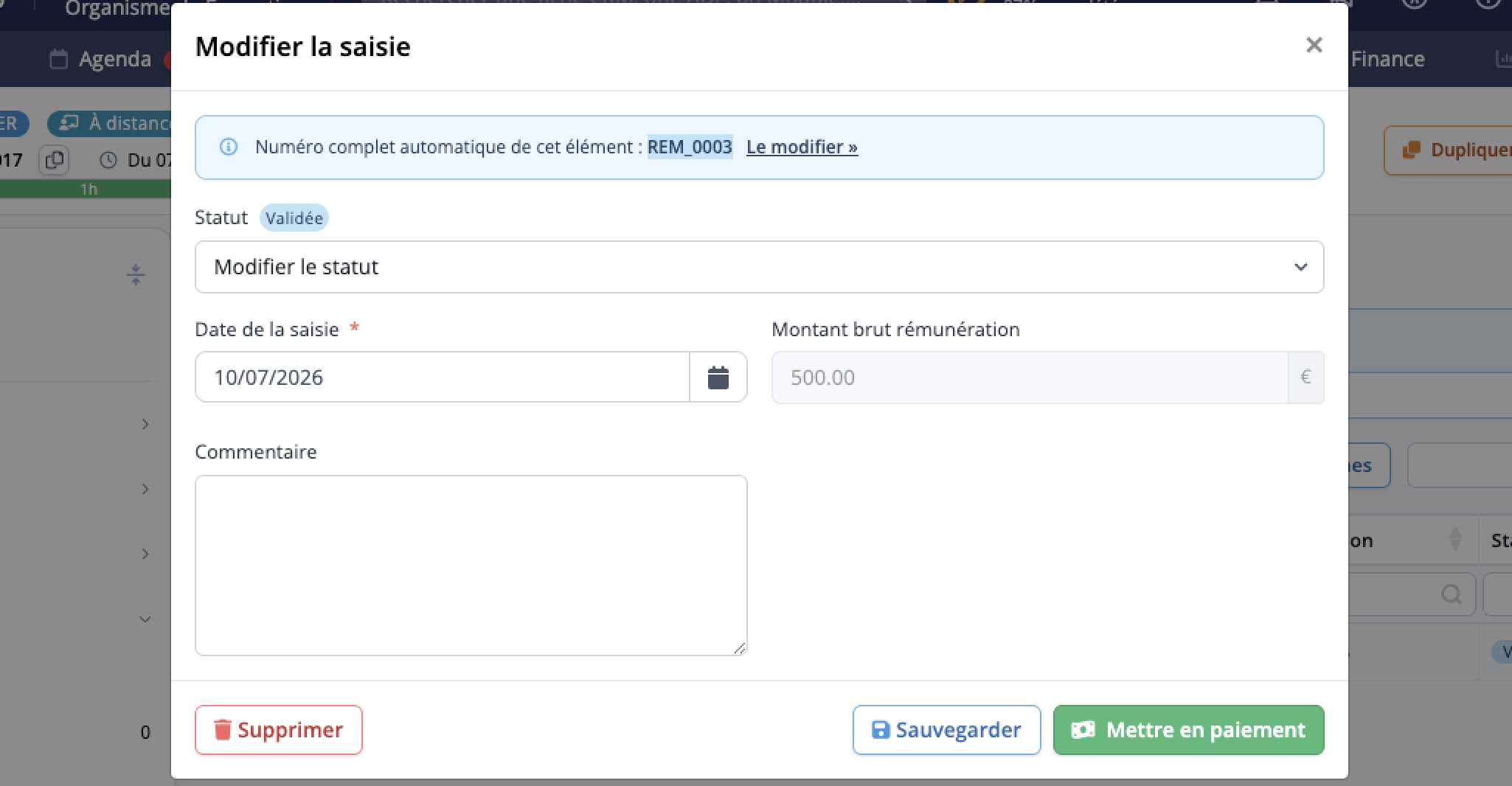The image size is (1512, 786).
Task: Click the Sauvegarder button
Action: click(x=946, y=730)
